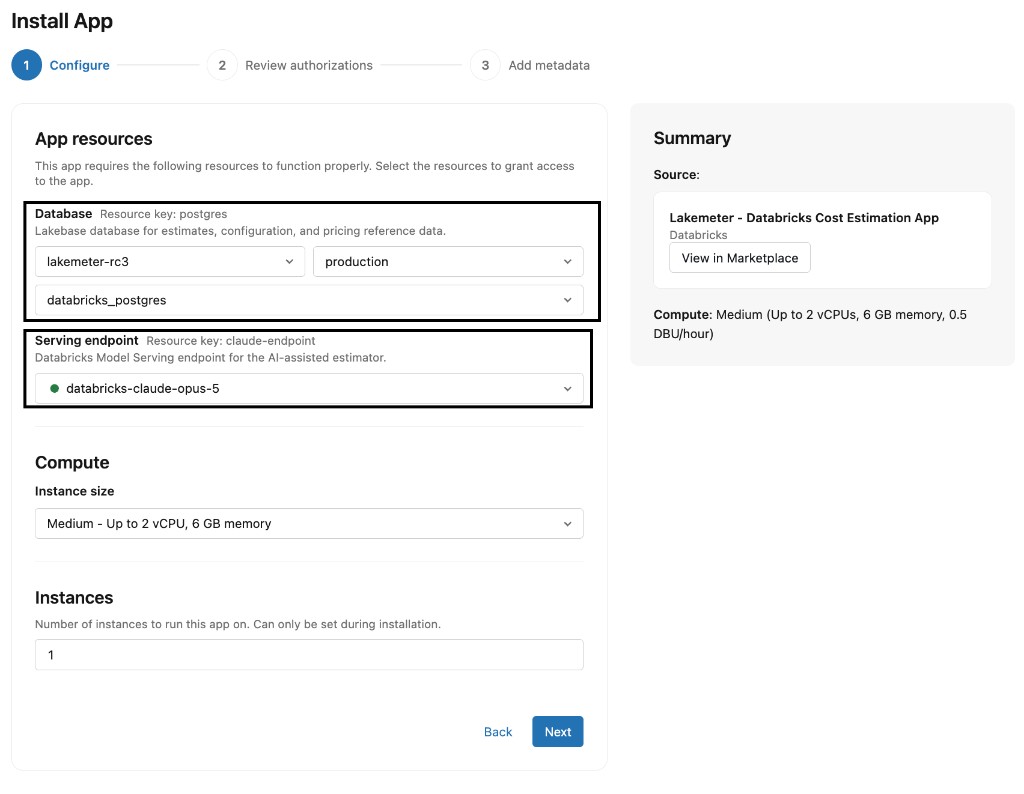This screenshot has height=794, width=1024.
Task: Click 'Databricks Model Serving endpoint' description text
Action: tap(210, 358)
